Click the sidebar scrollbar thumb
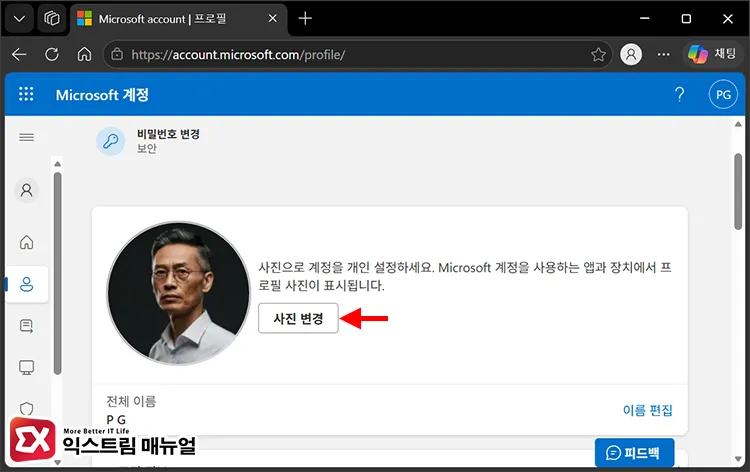The image size is (750, 472). point(57,274)
